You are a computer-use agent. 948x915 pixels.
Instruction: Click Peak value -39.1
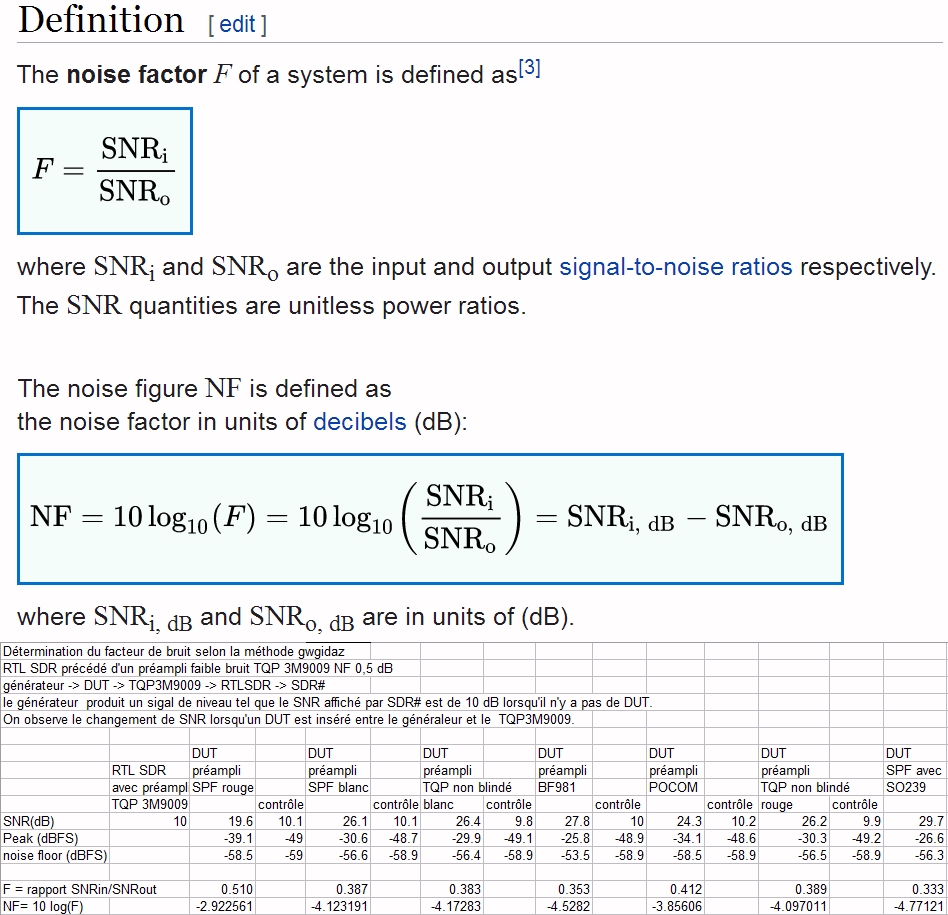(238, 838)
